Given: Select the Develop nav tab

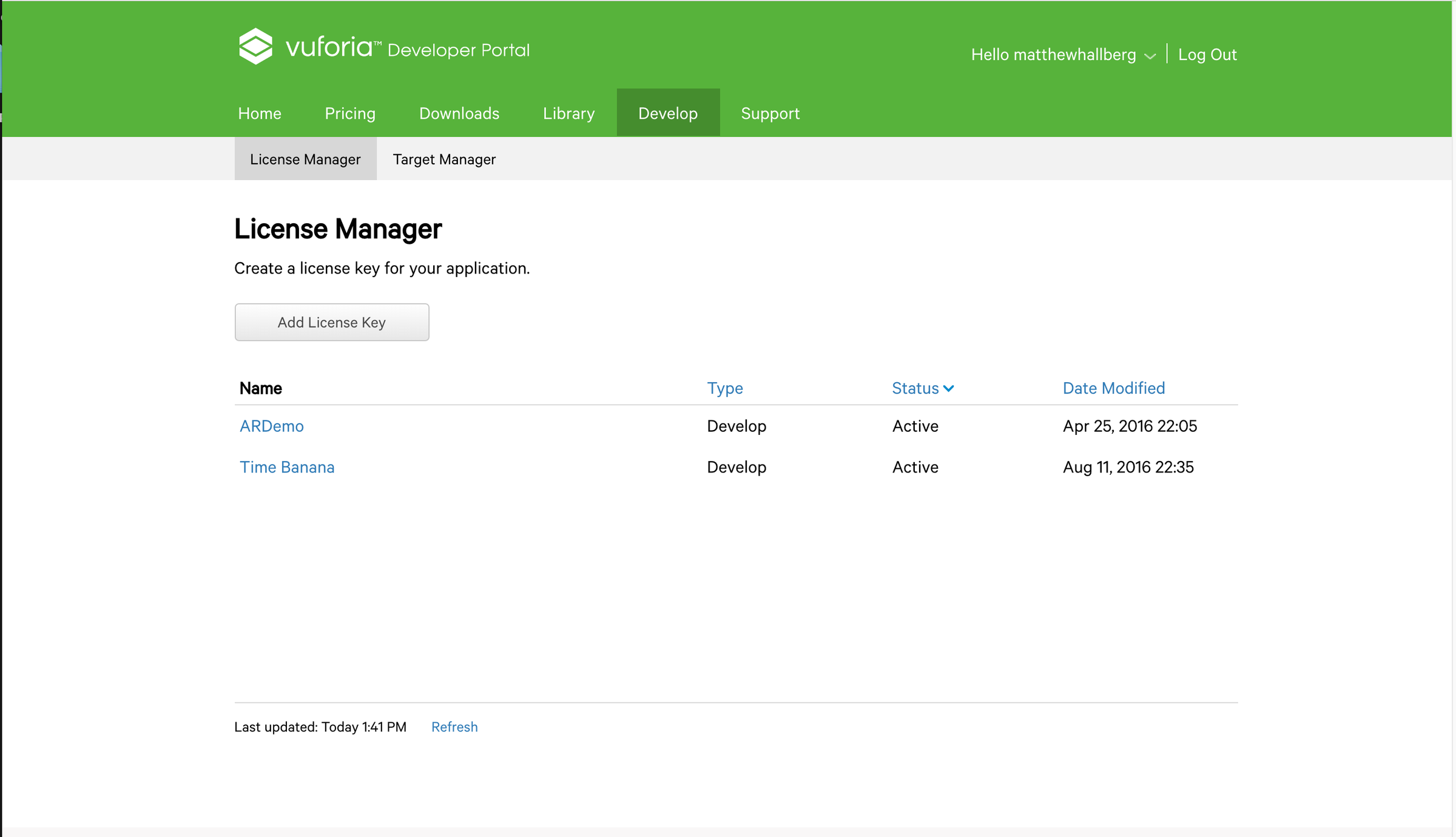Looking at the screenshot, I should coord(668,113).
